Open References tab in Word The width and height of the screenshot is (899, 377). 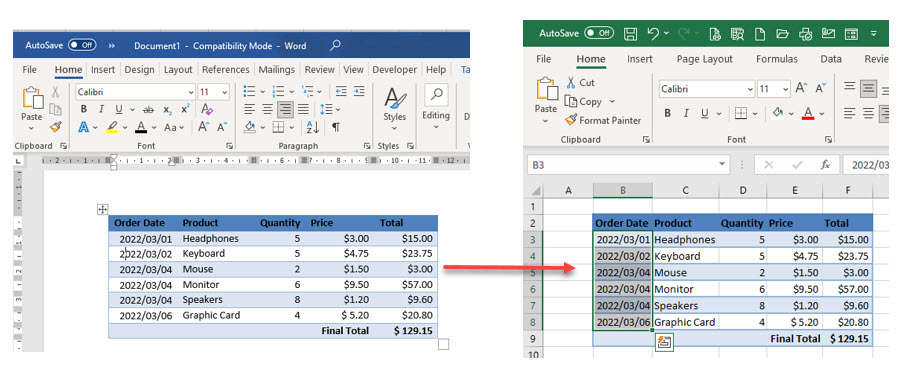pos(226,69)
